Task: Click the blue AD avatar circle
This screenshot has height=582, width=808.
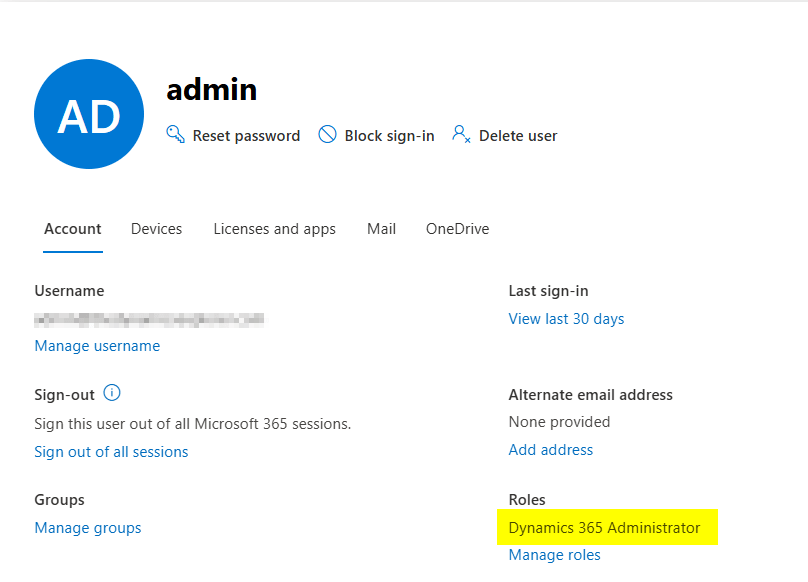Action: (89, 114)
